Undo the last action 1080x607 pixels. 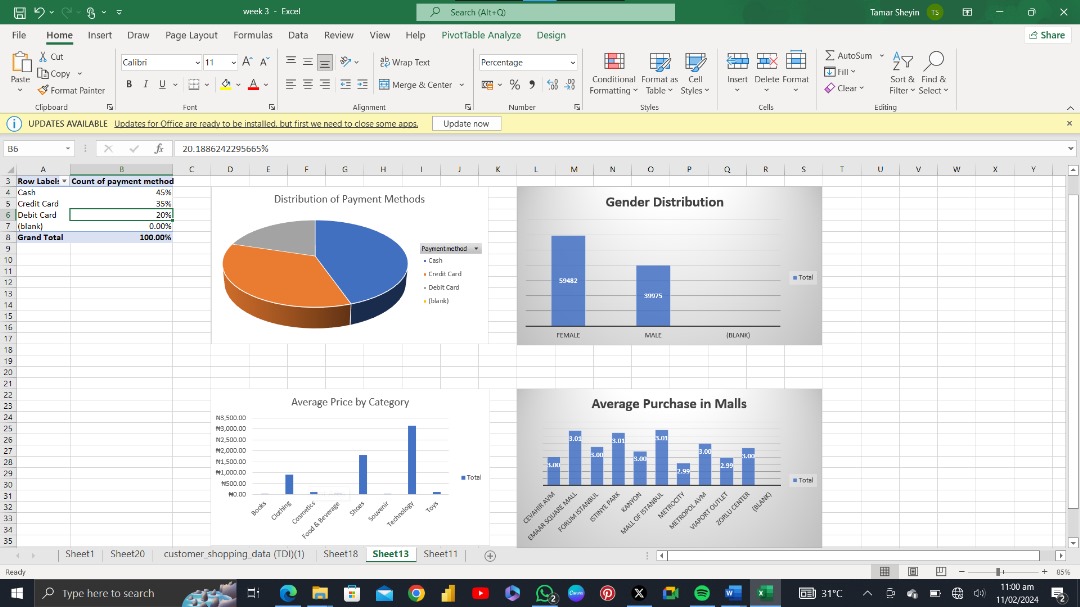tap(40, 12)
